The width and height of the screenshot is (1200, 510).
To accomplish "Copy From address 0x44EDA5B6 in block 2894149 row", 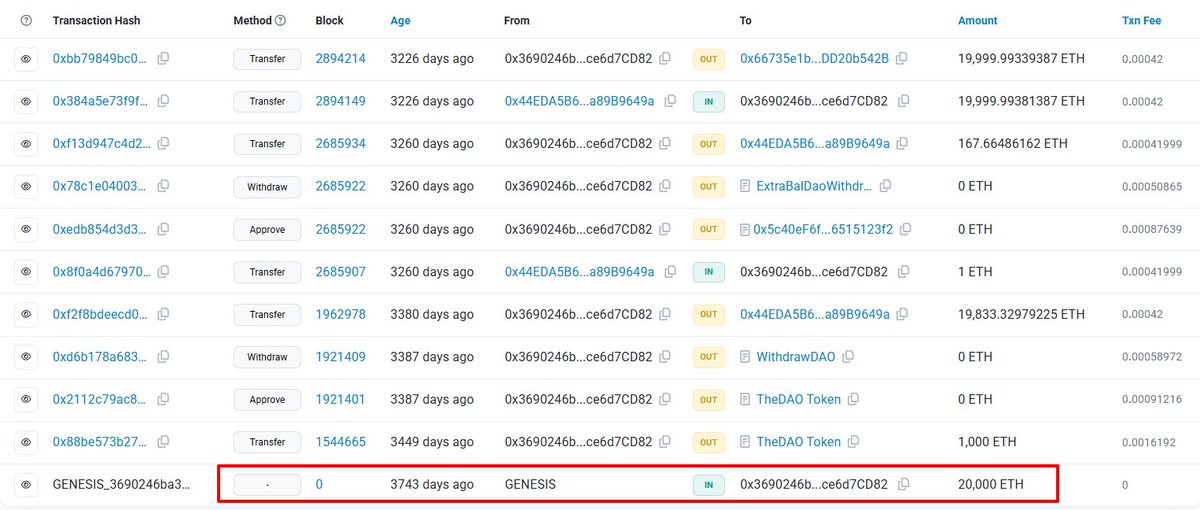I will coord(670,101).
